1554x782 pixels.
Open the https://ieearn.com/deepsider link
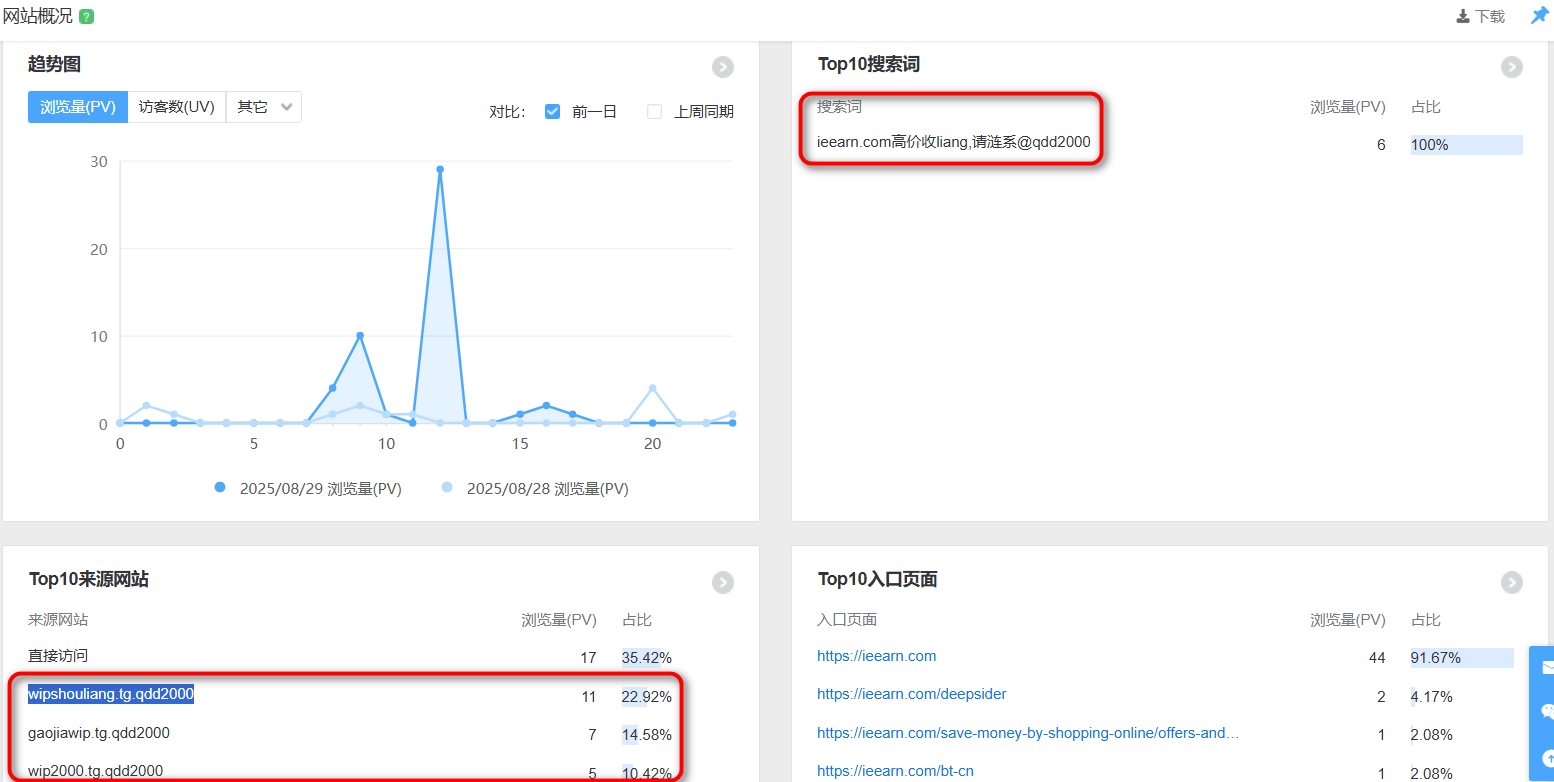click(911, 695)
